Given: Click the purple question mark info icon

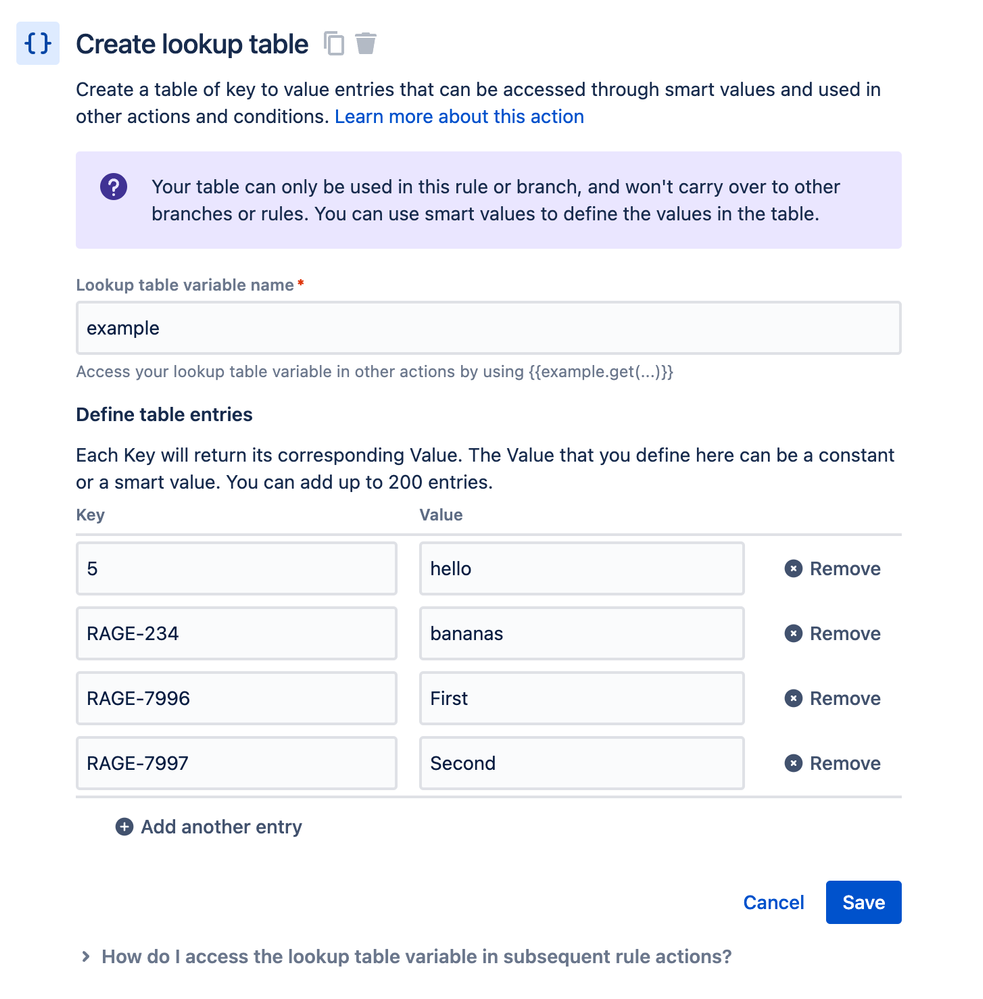Looking at the screenshot, I should click(x=114, y=187).
